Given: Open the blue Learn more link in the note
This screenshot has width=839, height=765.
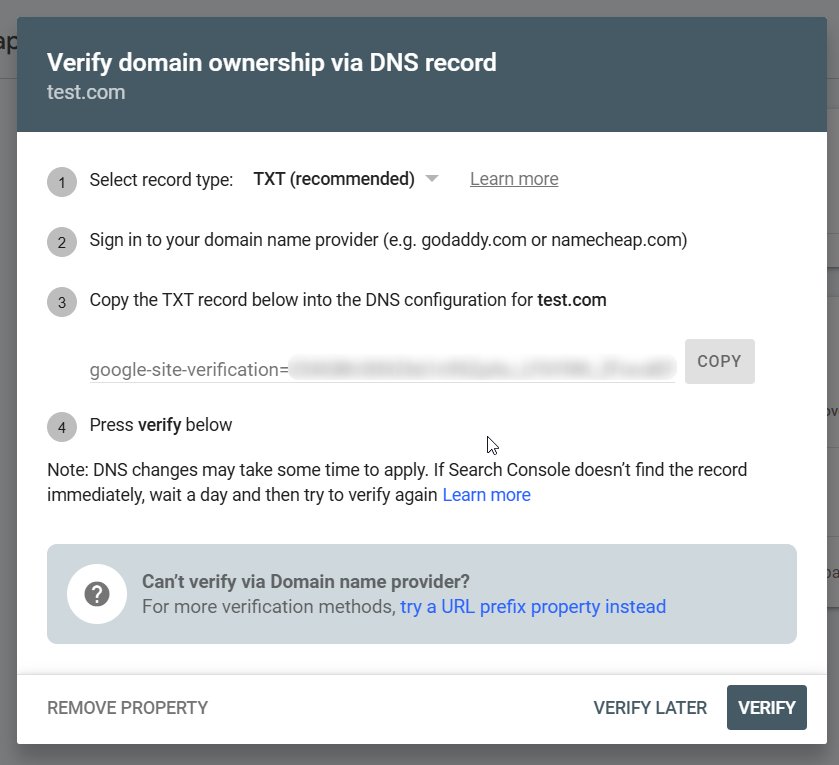Looking at the screenshot, I should (x=486, y=495).
